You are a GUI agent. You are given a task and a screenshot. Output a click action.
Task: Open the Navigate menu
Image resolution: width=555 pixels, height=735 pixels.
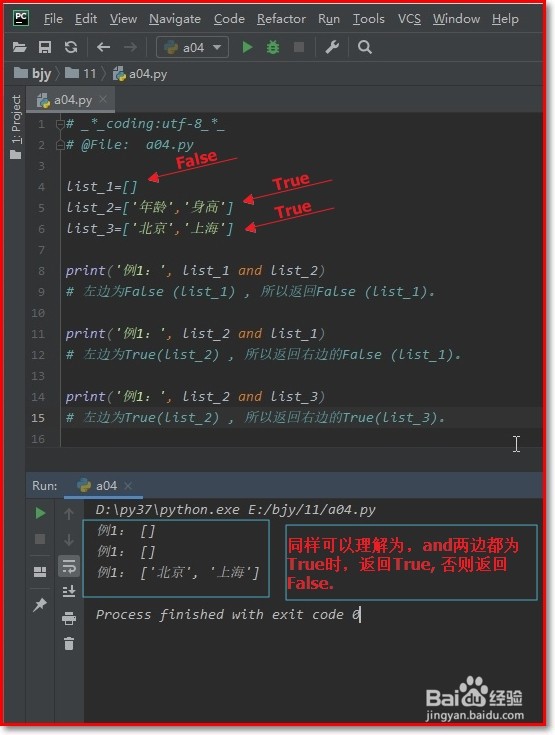pyautogui.click(x=175, y=19)
